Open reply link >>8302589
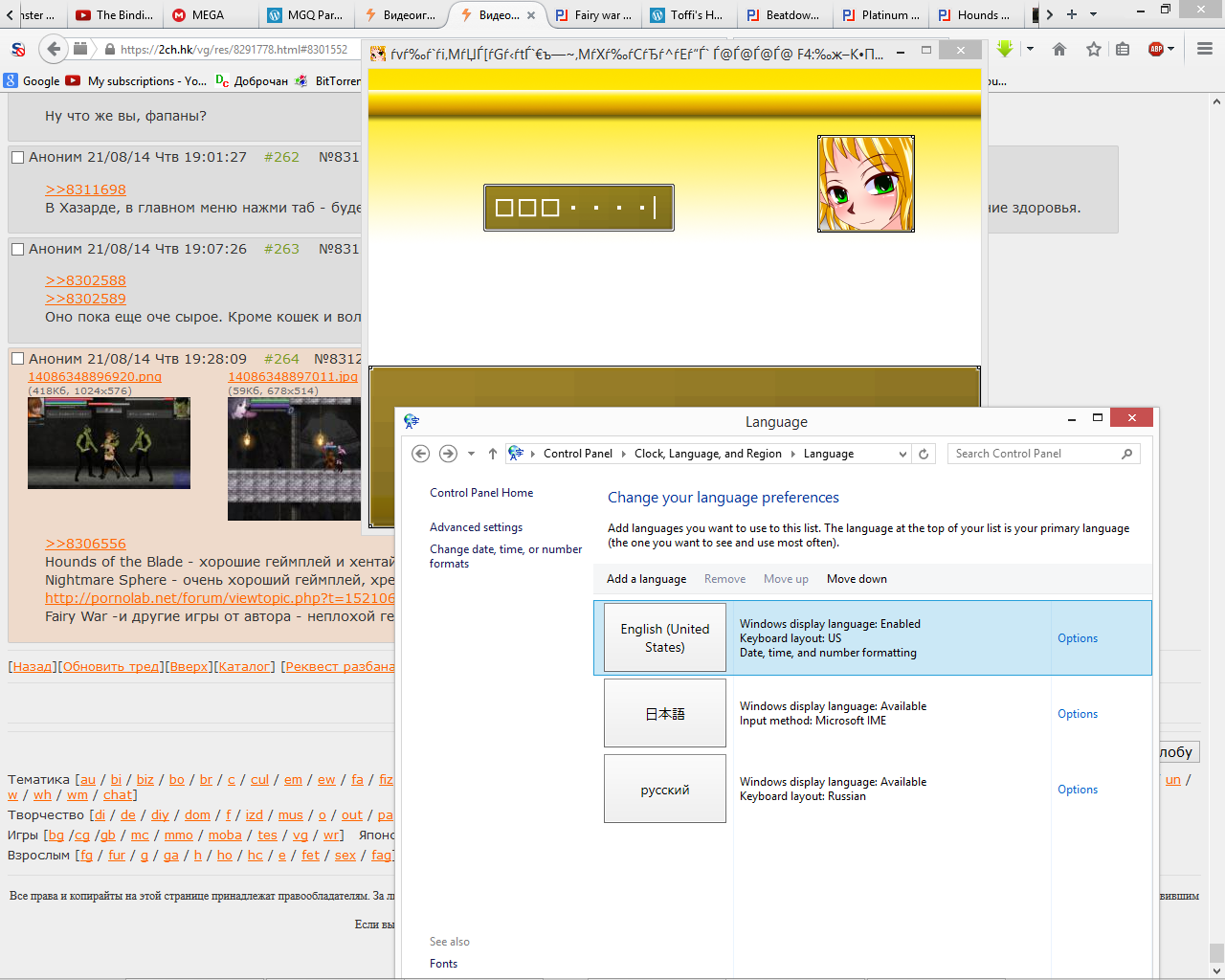 85,299
